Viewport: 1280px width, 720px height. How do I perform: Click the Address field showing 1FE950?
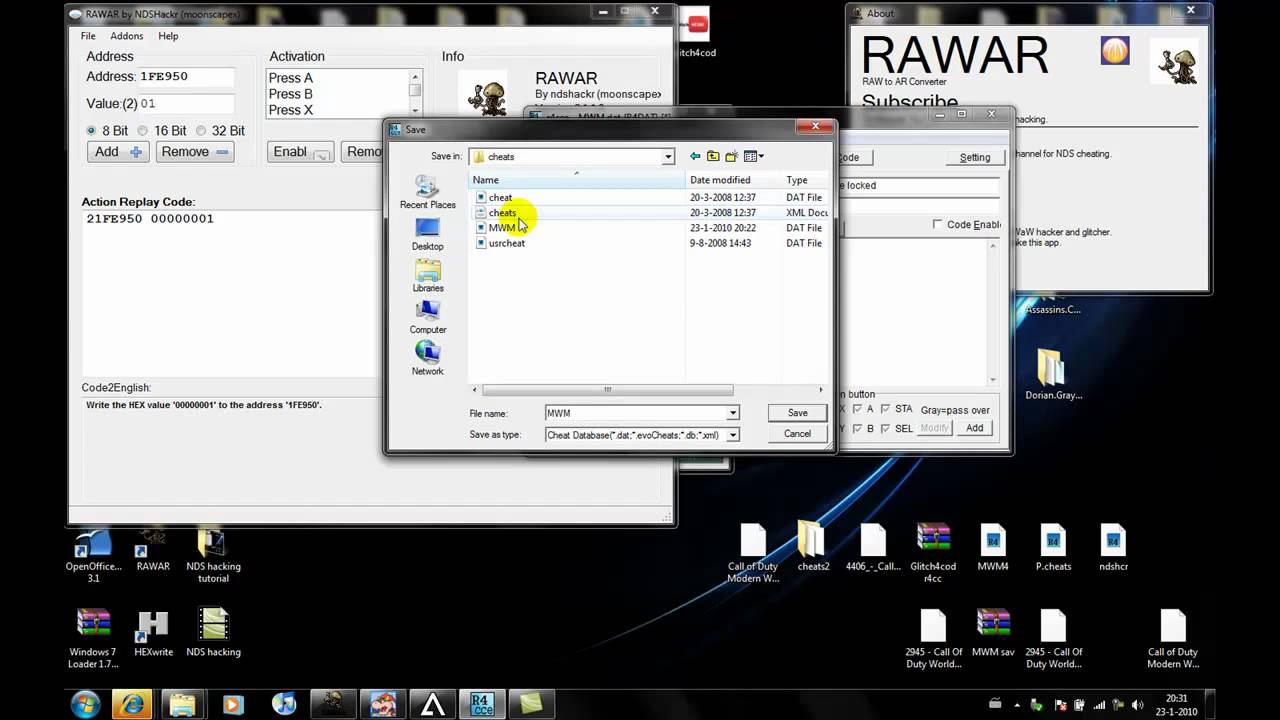pyautogui.click(x=186, y=77)
